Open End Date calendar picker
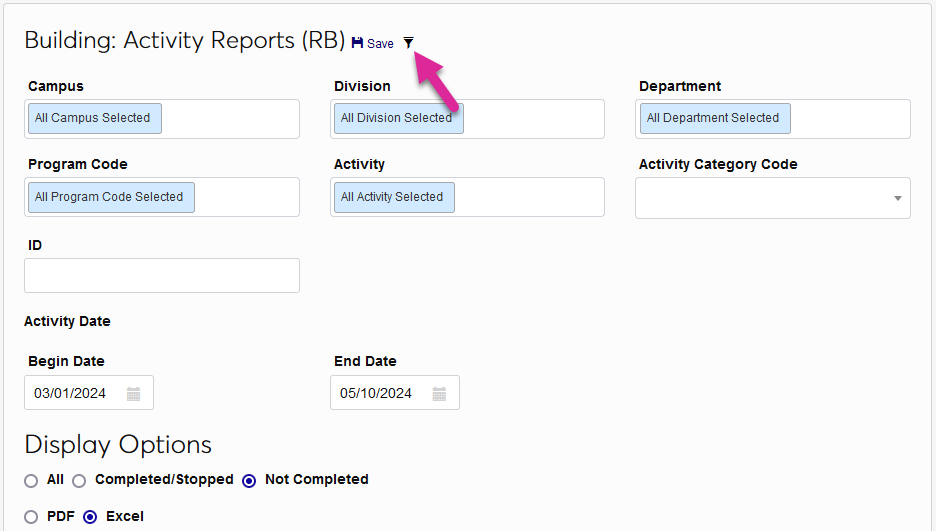 pyautogui.click(x=439, y=394)
